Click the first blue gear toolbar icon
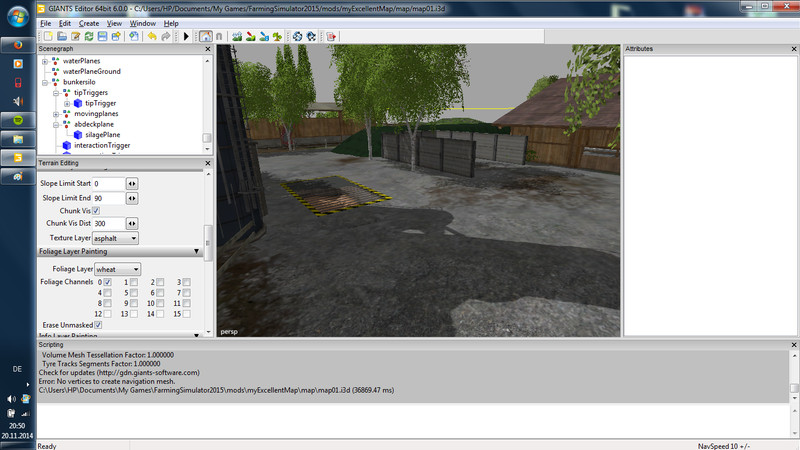 pyautogui.click(x=297, y=36)
